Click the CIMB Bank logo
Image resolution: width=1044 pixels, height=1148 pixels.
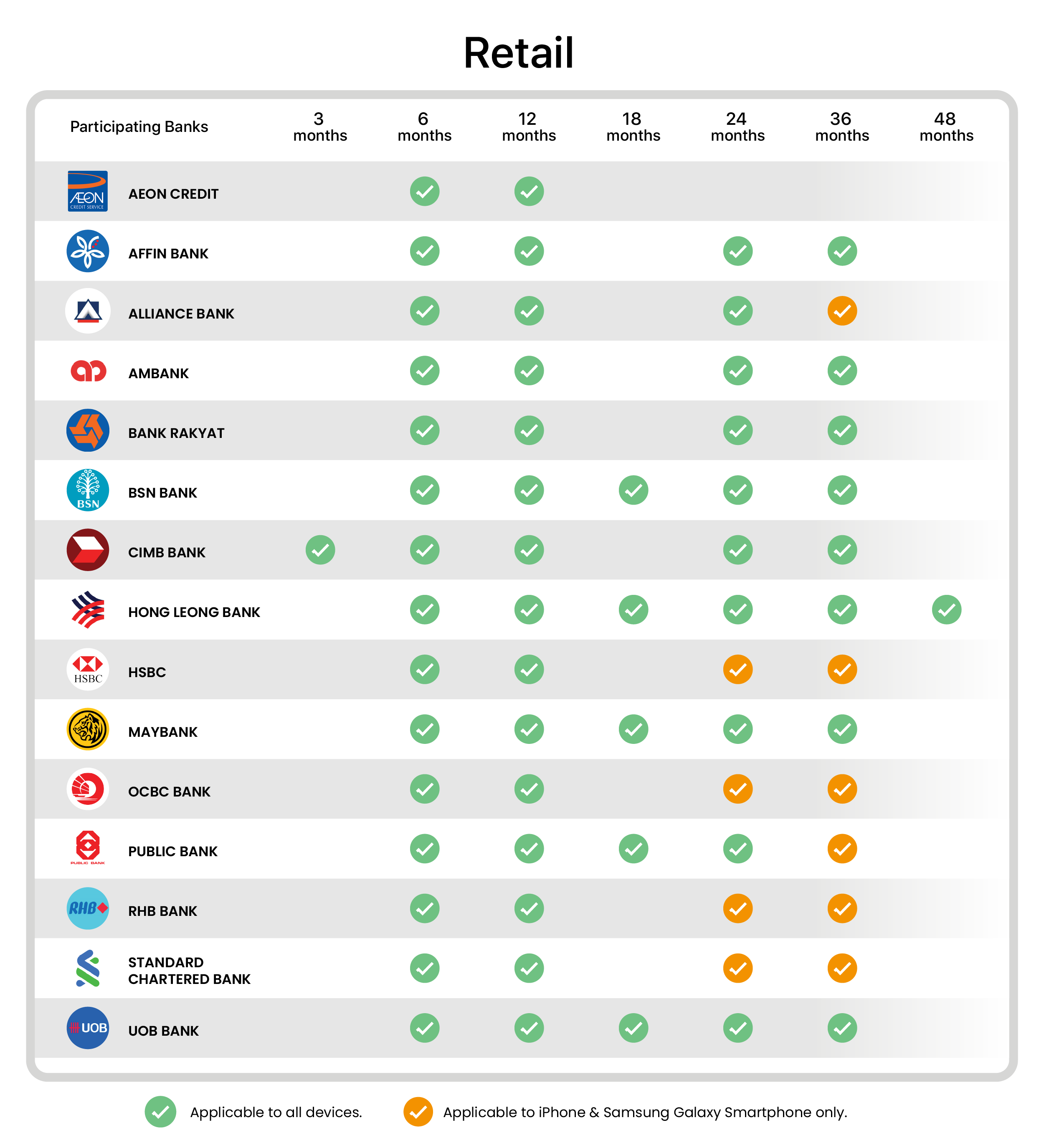click(x=88, y=550)
